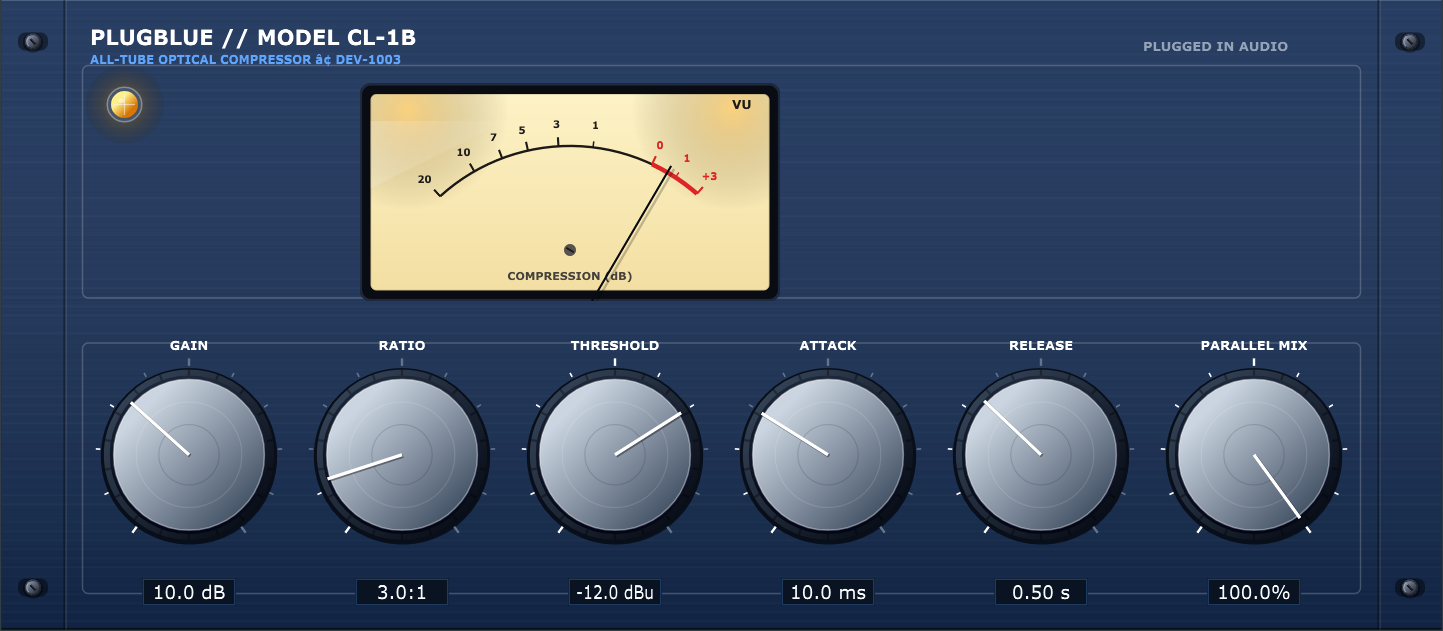The image size is (1443, 631).
Task: Select the 10.0 ms attack value field
Action: point(828,592)
